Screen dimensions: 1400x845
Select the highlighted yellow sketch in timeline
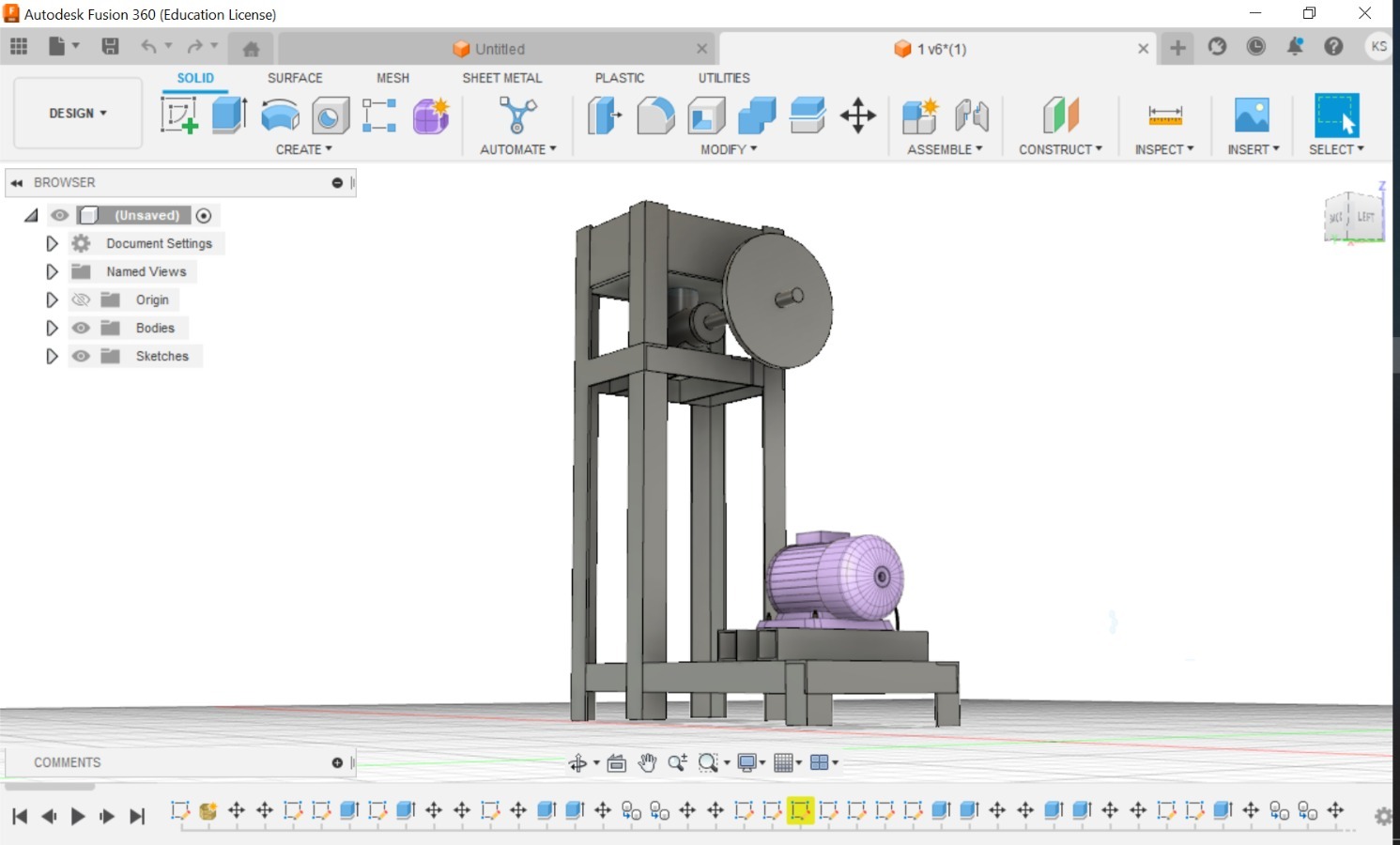800,810
